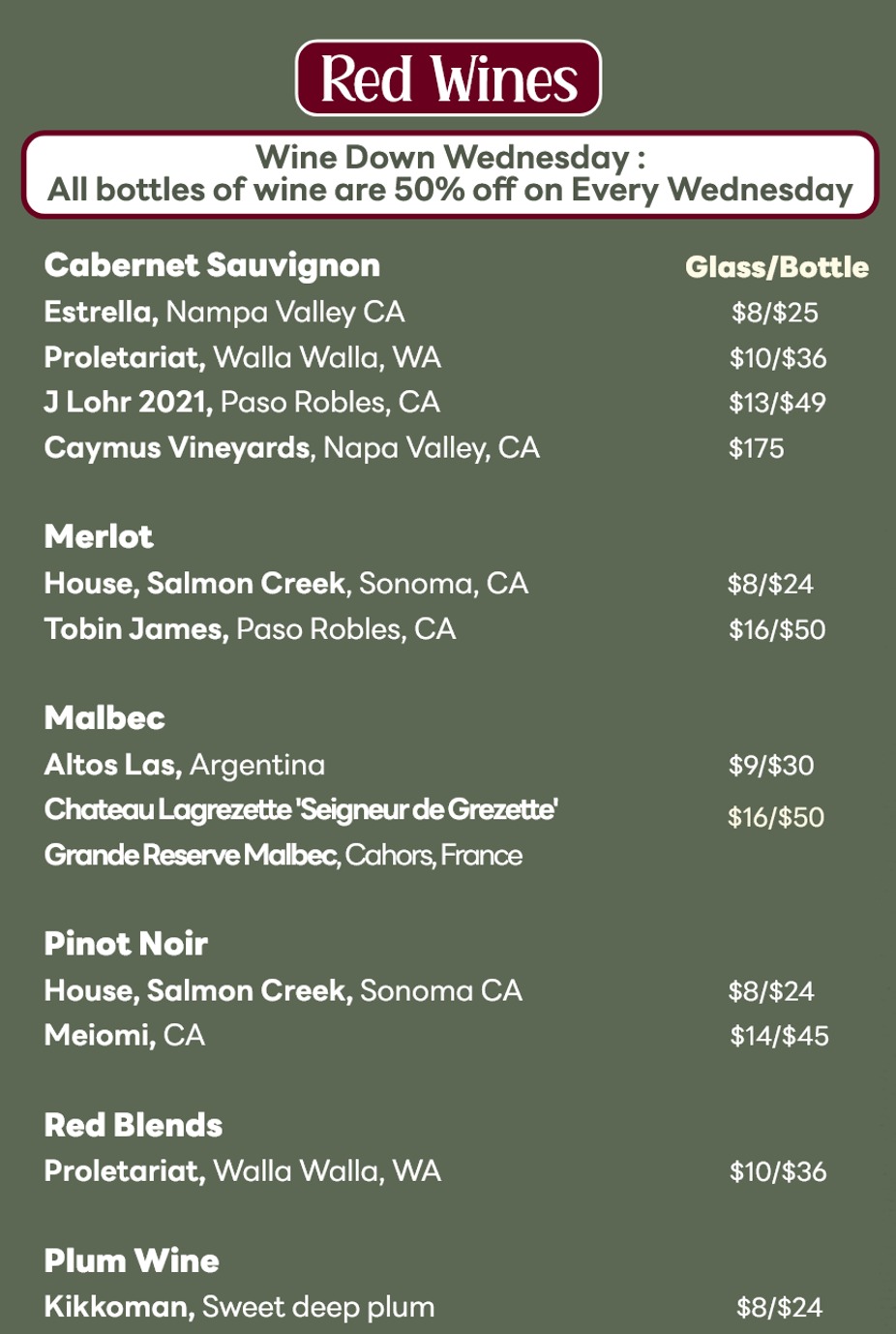The image size is (896, 1334).
Task: Click the $9/$30 Altos Las price
Action: coord(771,766)
